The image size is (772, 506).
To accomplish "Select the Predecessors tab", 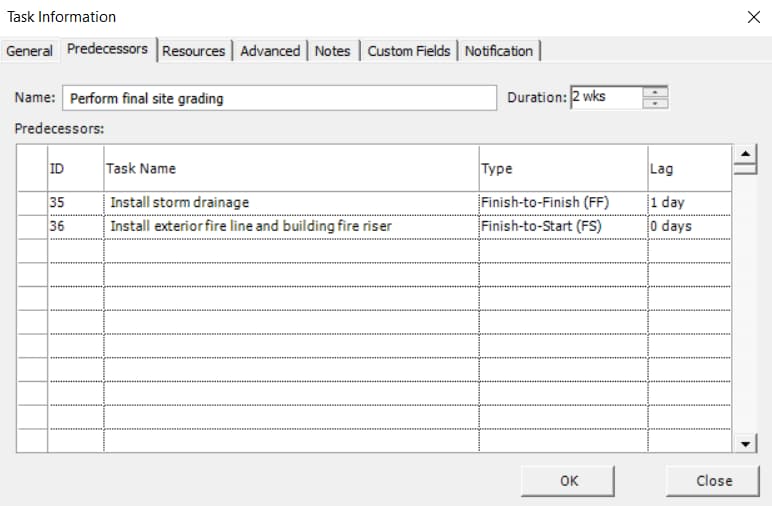I will [x=107, y=49].
